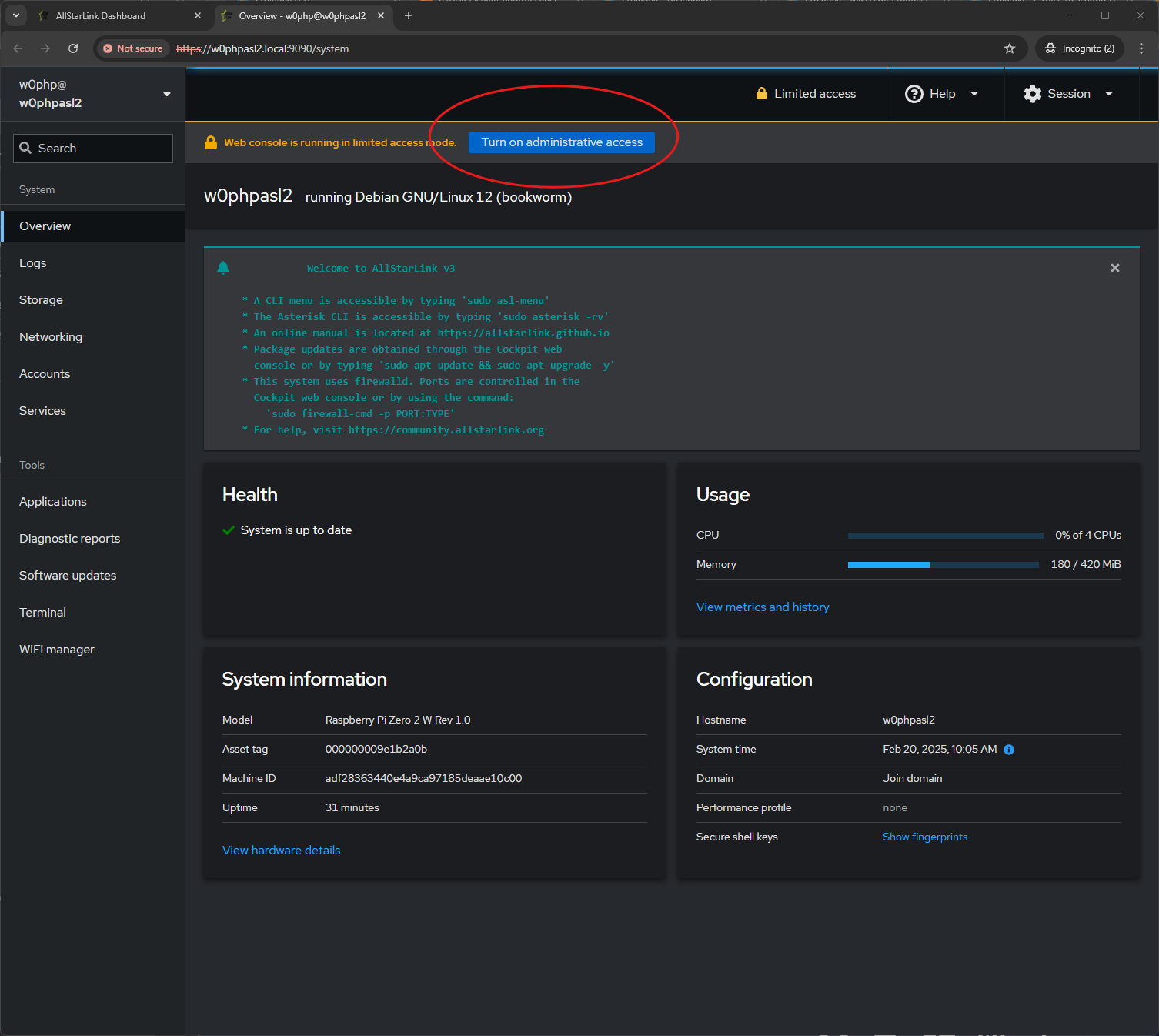Viewport: 1159px width, 1036px height.
Task: Dismiss the AllStarLink welcome message
Action: [1114, 268]
